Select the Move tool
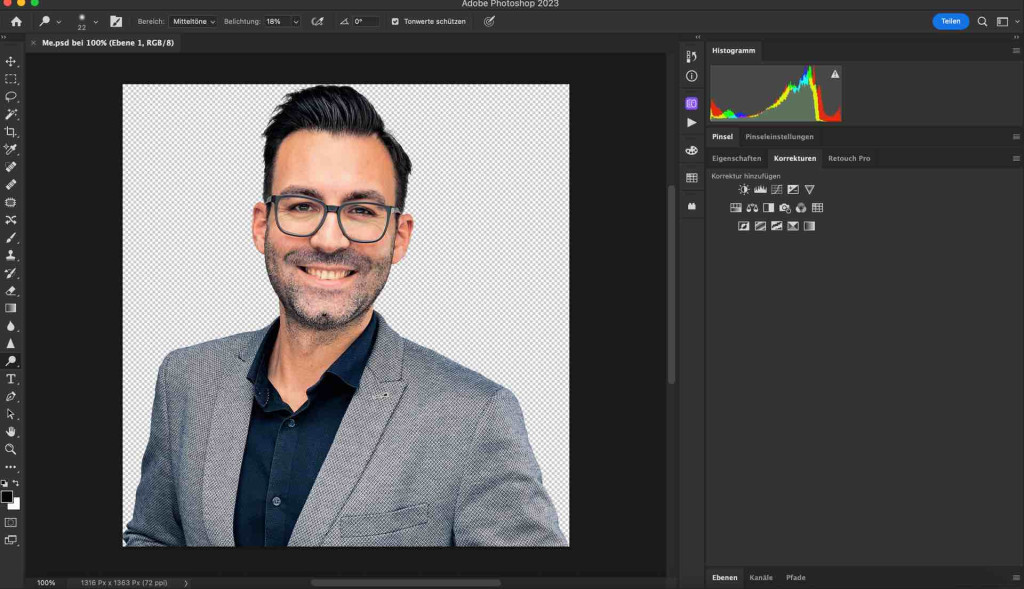This screenshot has height=589, width=1024. tap(11, 62)
